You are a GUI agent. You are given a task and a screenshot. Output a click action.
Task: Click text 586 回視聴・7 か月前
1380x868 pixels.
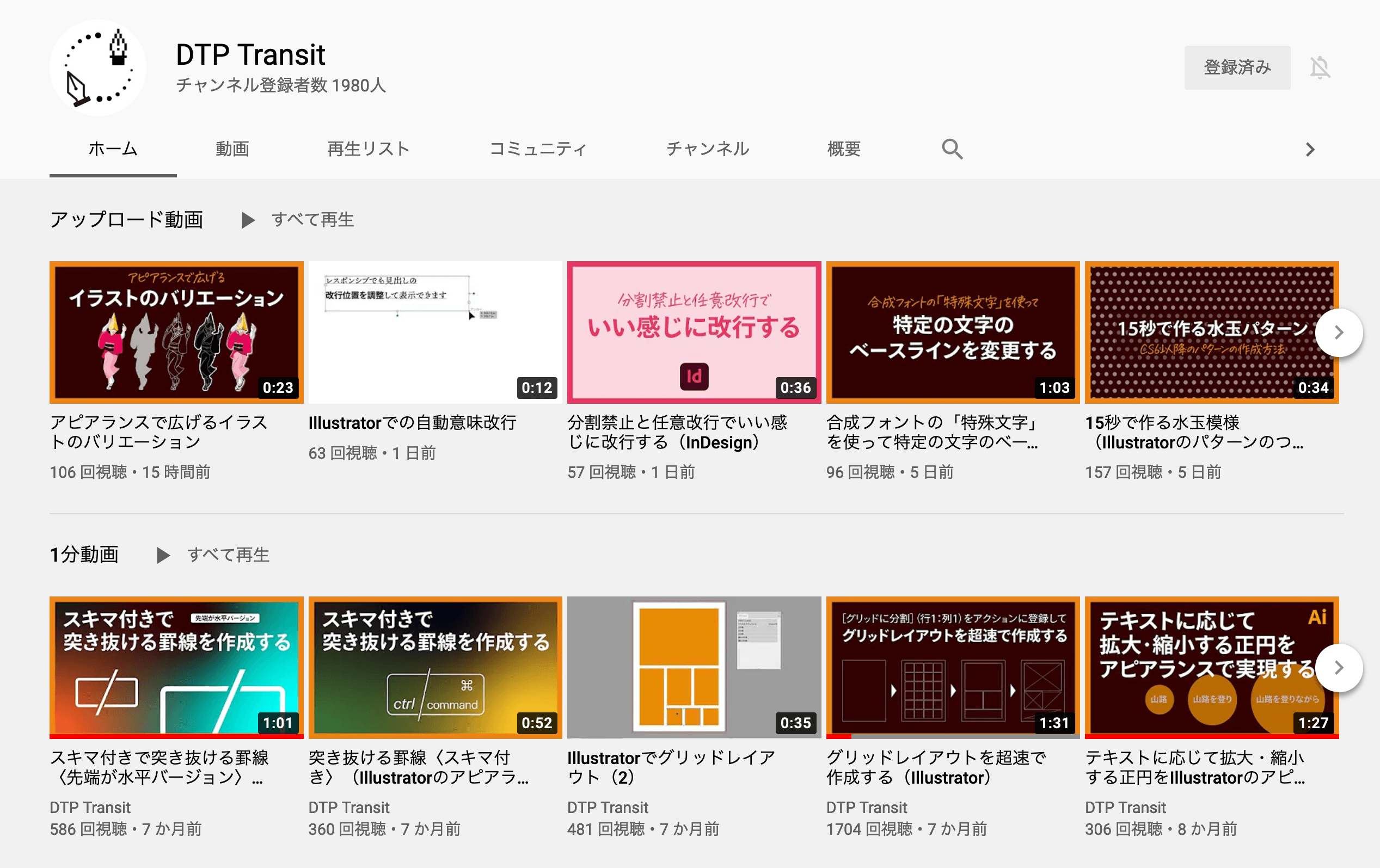tap(126, 829)
